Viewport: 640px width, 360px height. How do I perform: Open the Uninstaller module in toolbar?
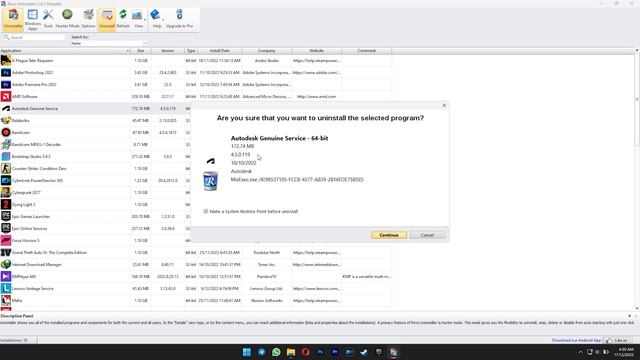[x=13, y=19]
